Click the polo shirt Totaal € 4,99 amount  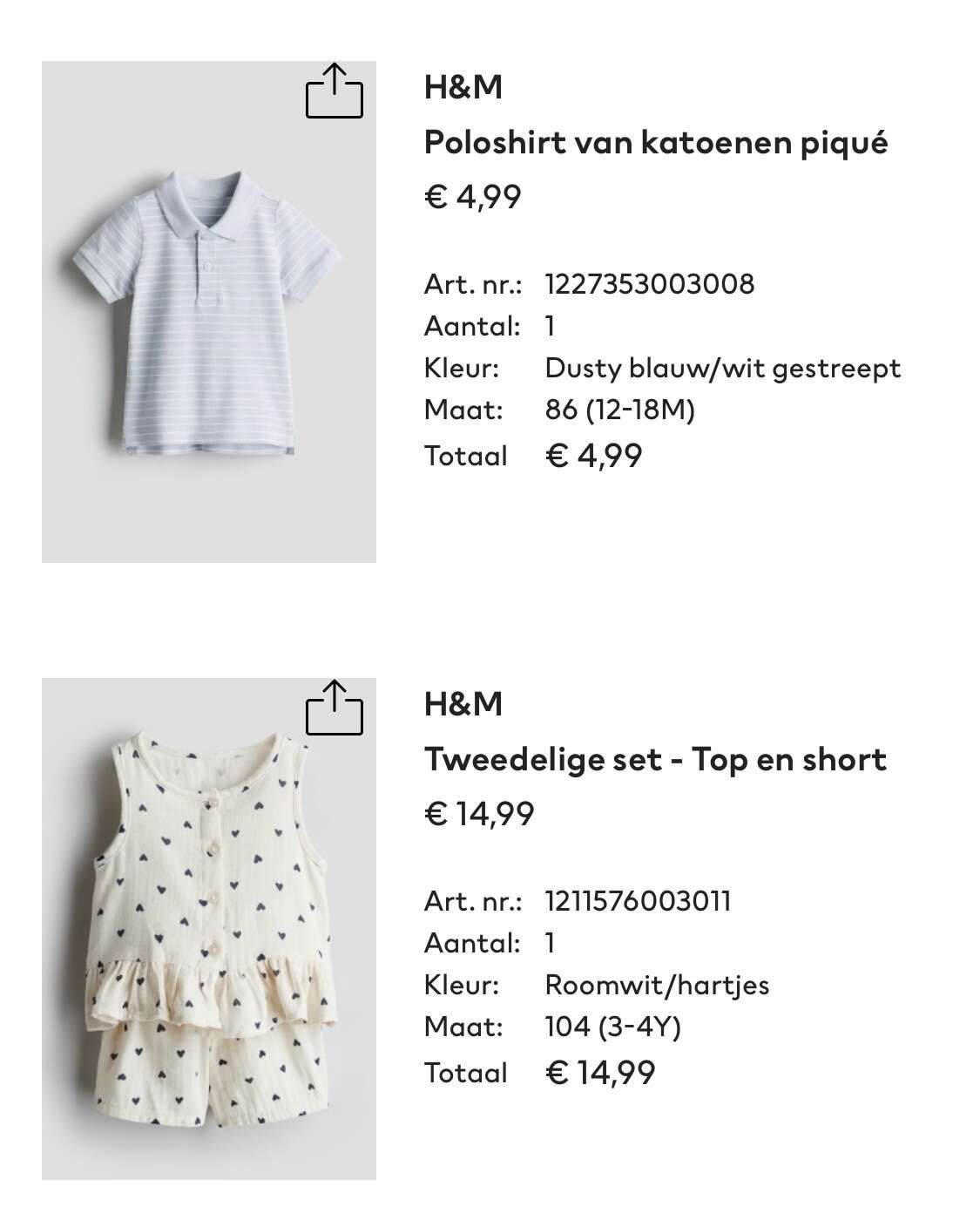pyautogui.click(x=594, y=456)
